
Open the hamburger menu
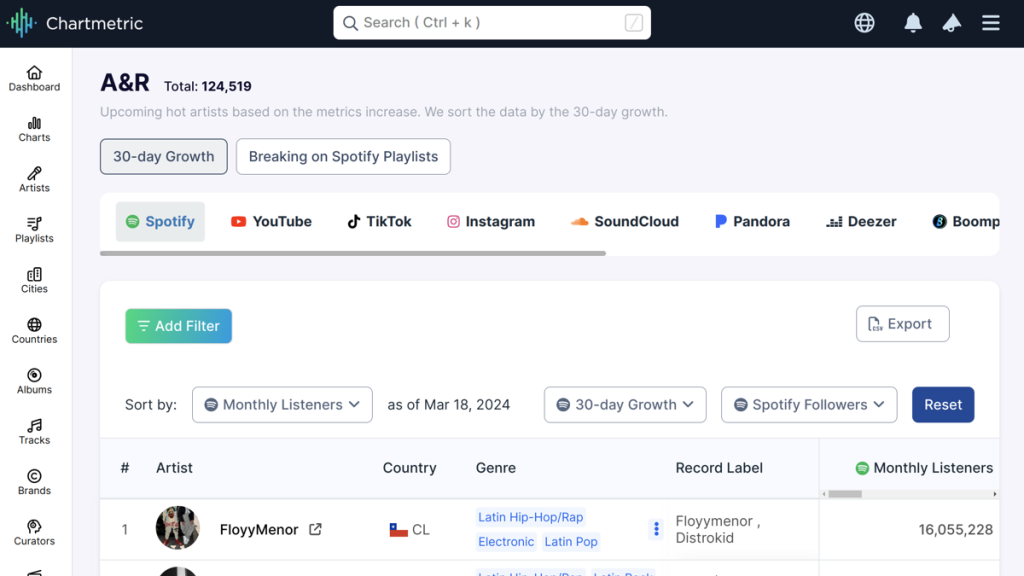pos(991,23)
